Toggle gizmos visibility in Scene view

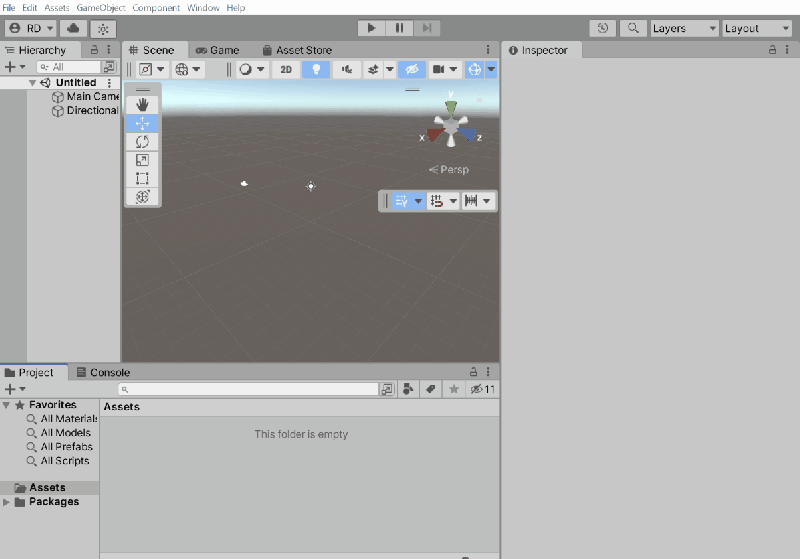tap(474, 69)
